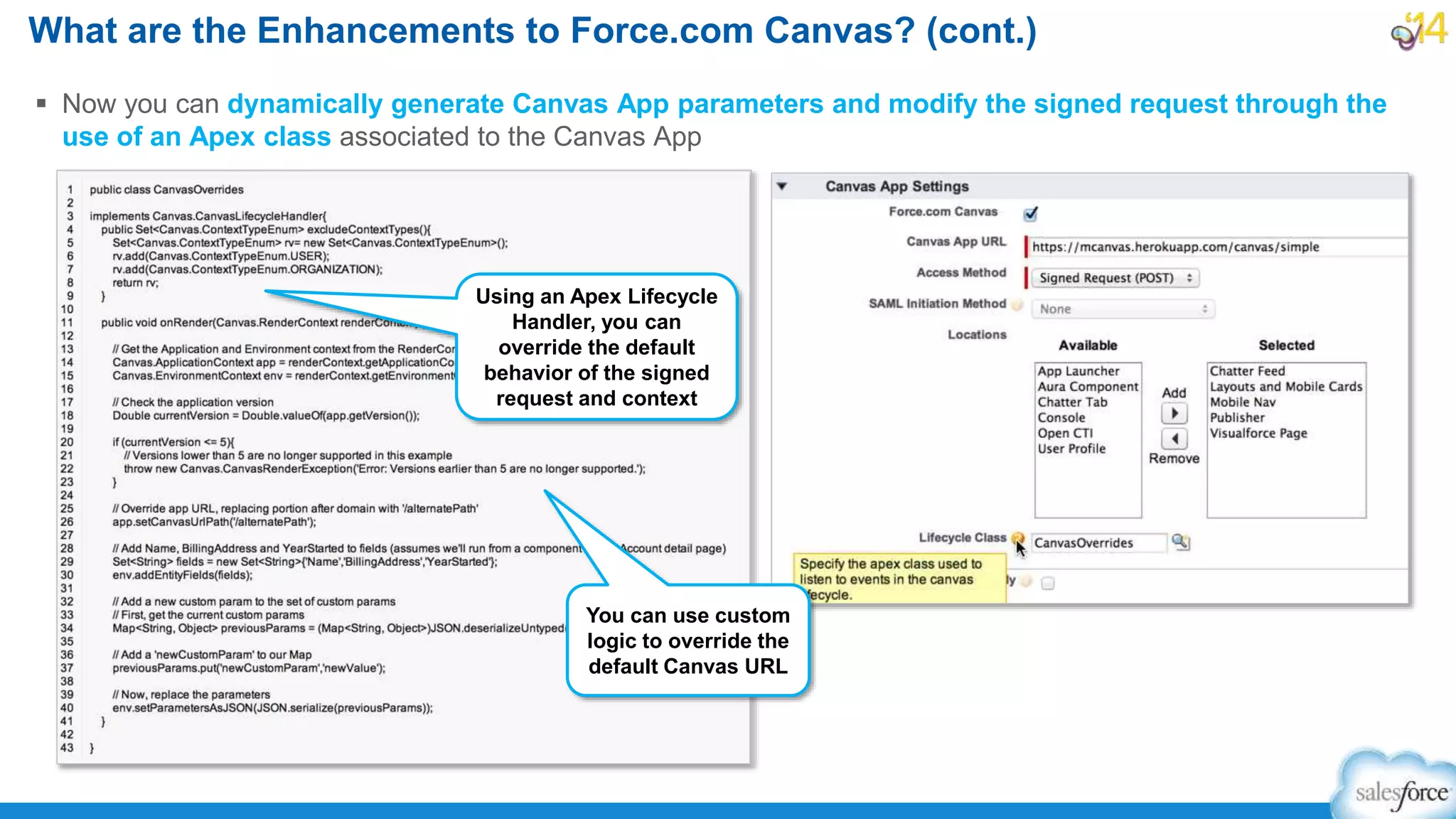
Task: Click the Available column heading
Action: (x=1088, y=346)
